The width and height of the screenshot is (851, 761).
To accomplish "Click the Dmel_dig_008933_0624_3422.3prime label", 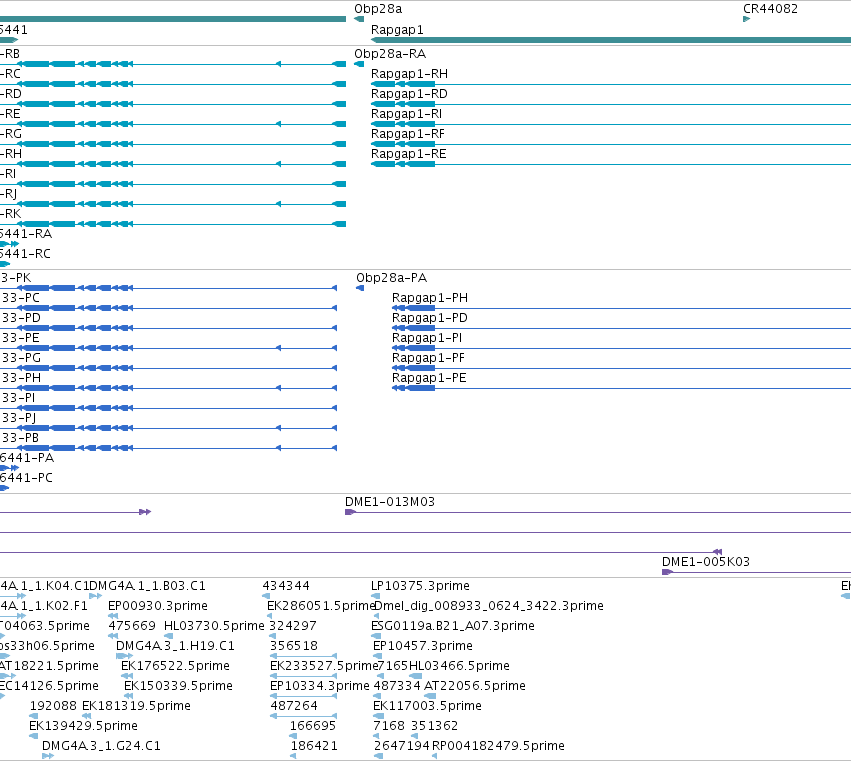I will (x=489, y=606).
